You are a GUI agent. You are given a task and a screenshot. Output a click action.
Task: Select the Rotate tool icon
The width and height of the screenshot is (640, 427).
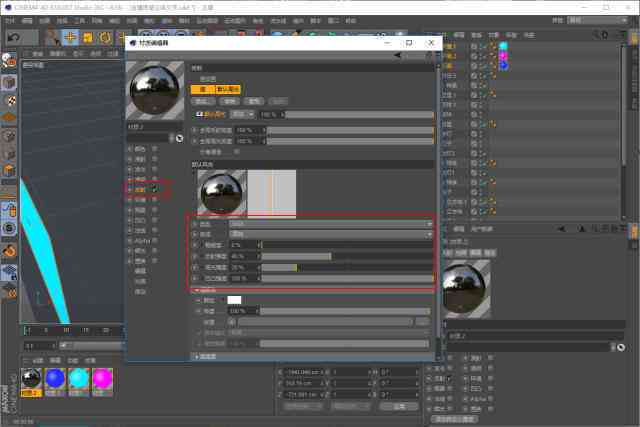(105, 37)
